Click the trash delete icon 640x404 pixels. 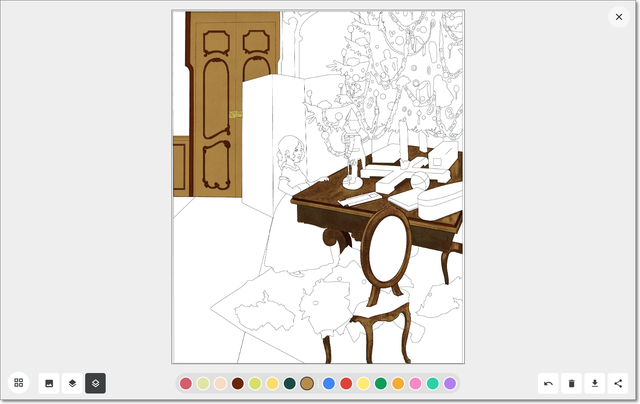[x=571, y=383]
